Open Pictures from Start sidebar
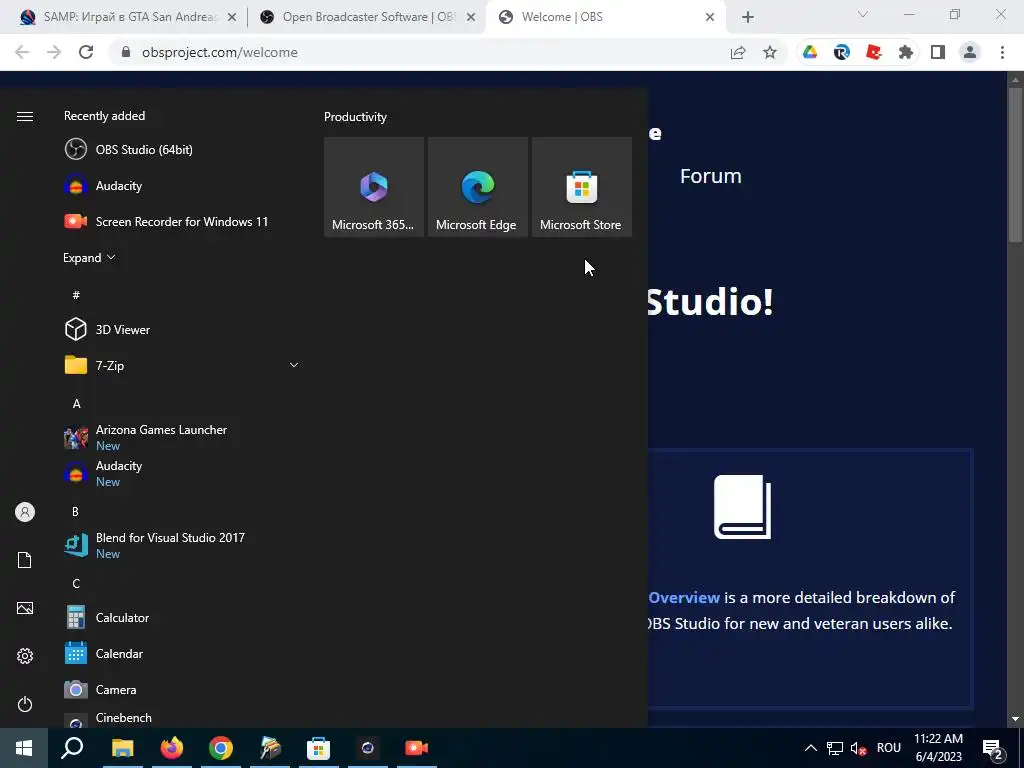1024x768 pixels. pos(25,608)
